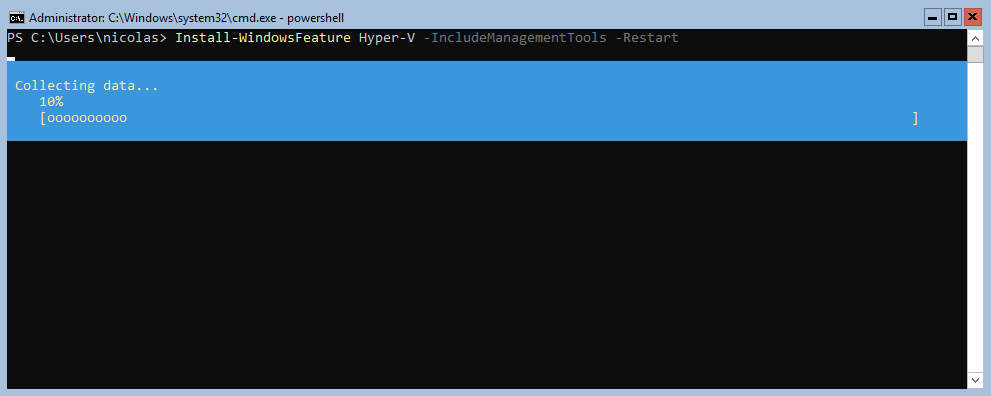Click the vertical scrollbar thumb

976,55
